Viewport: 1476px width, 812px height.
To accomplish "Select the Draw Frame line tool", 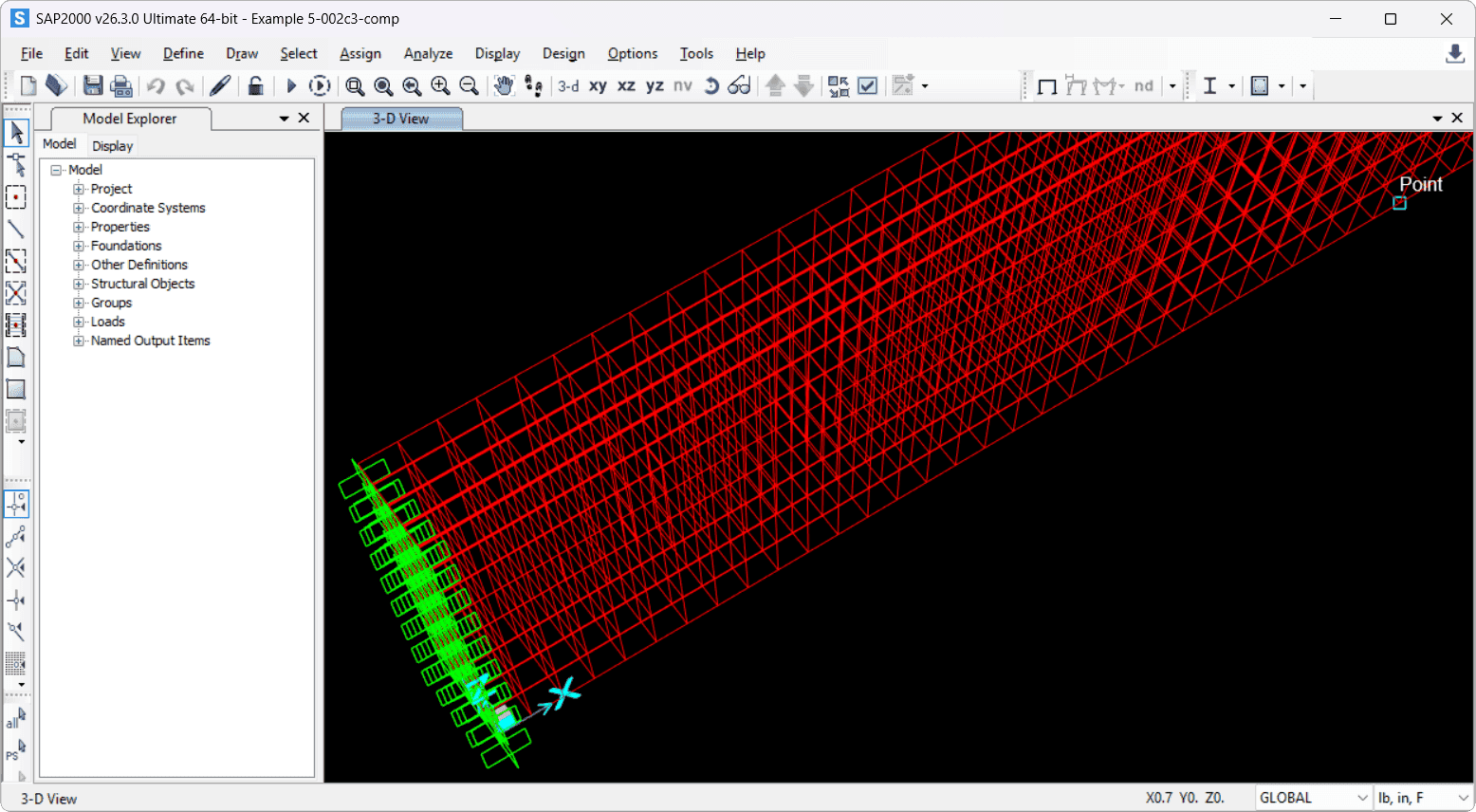I will (16, 230).
